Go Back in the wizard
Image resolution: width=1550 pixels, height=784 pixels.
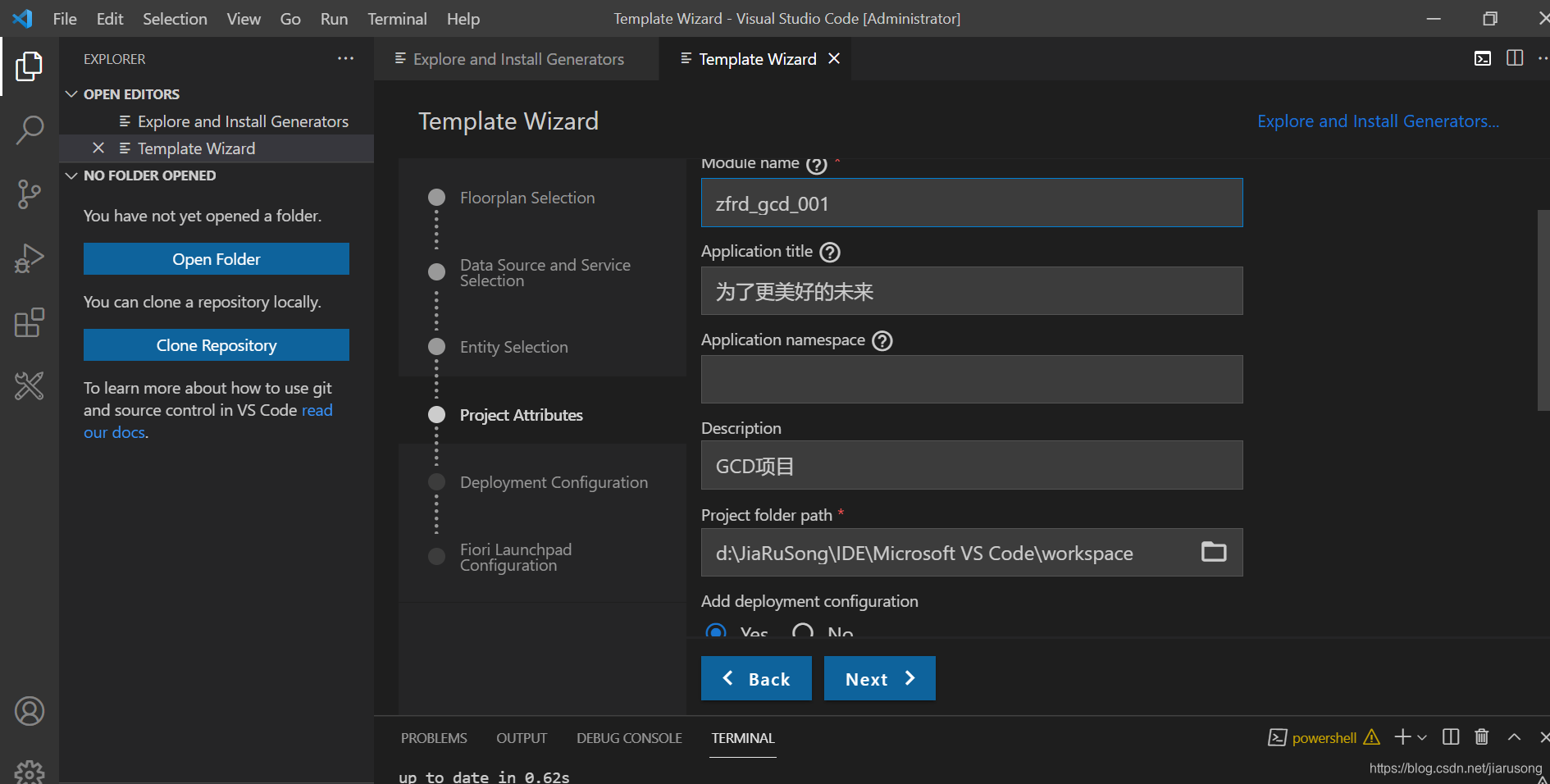pos(756,678)
